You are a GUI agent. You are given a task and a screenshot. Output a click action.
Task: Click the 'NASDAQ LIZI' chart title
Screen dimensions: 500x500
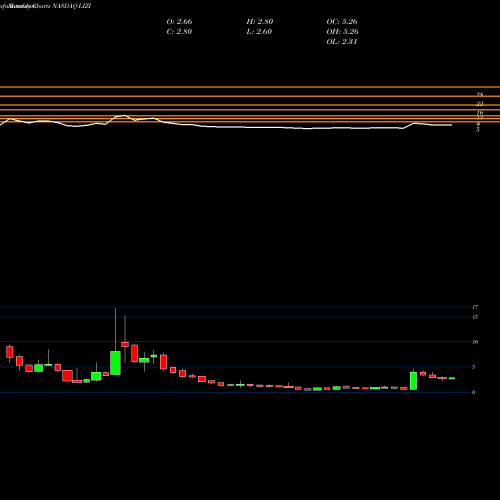pos(72,6)
